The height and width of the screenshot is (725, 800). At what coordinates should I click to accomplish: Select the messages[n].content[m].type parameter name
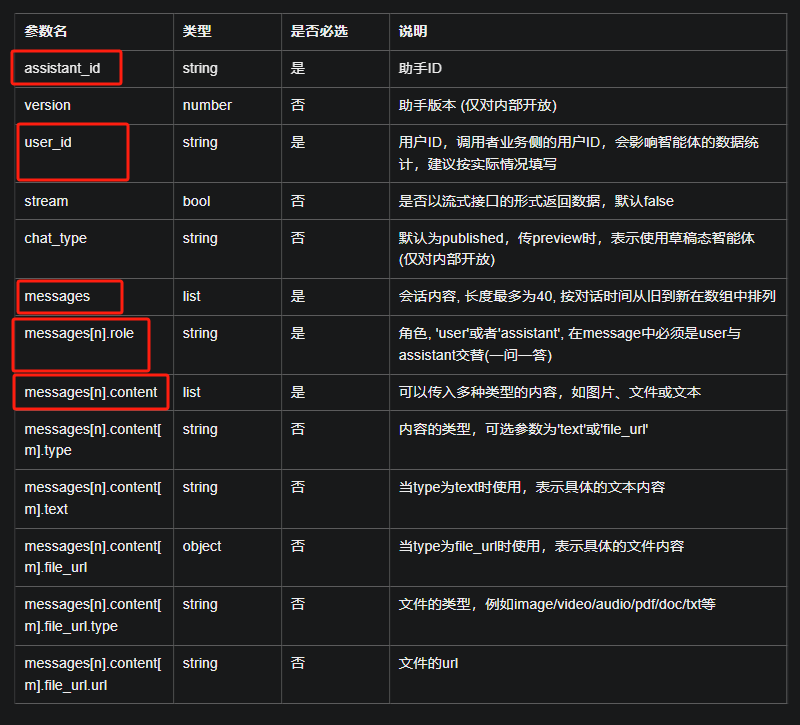(93, 440)
